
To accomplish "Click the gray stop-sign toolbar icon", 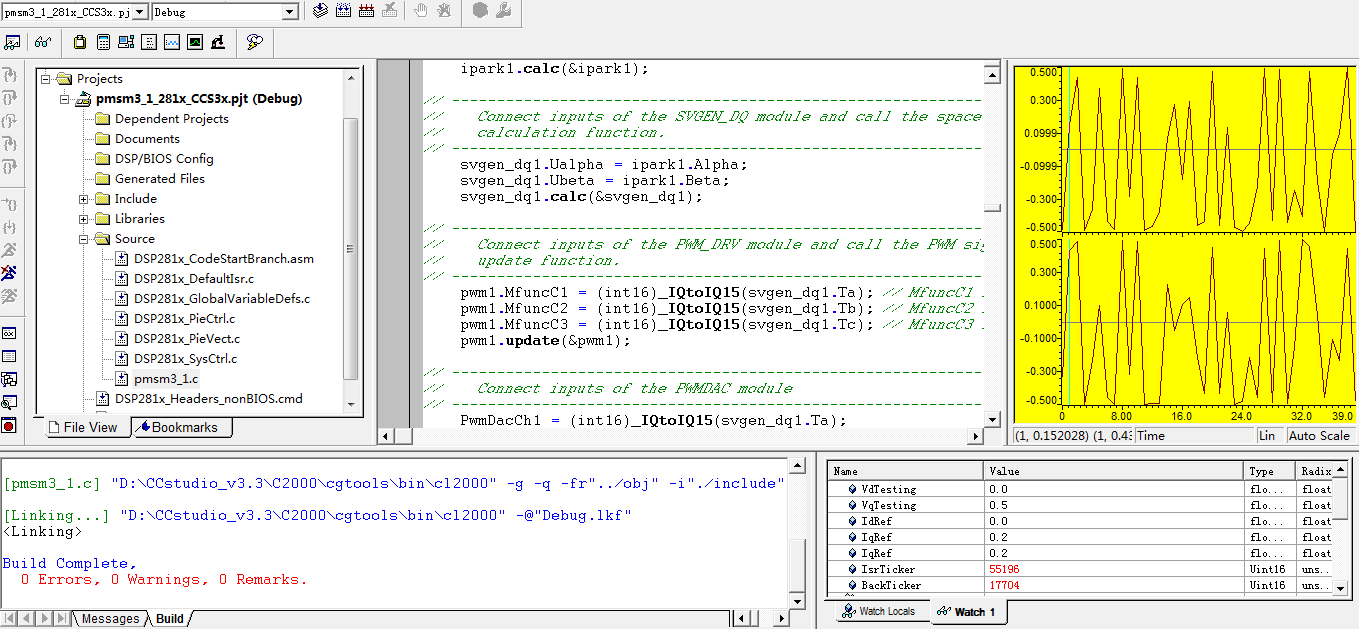I will click(480, 11).
